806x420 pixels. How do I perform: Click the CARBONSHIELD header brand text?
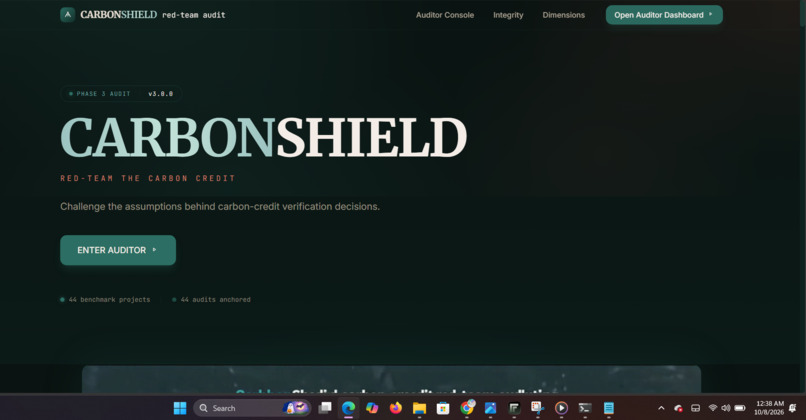pos(118,15)
